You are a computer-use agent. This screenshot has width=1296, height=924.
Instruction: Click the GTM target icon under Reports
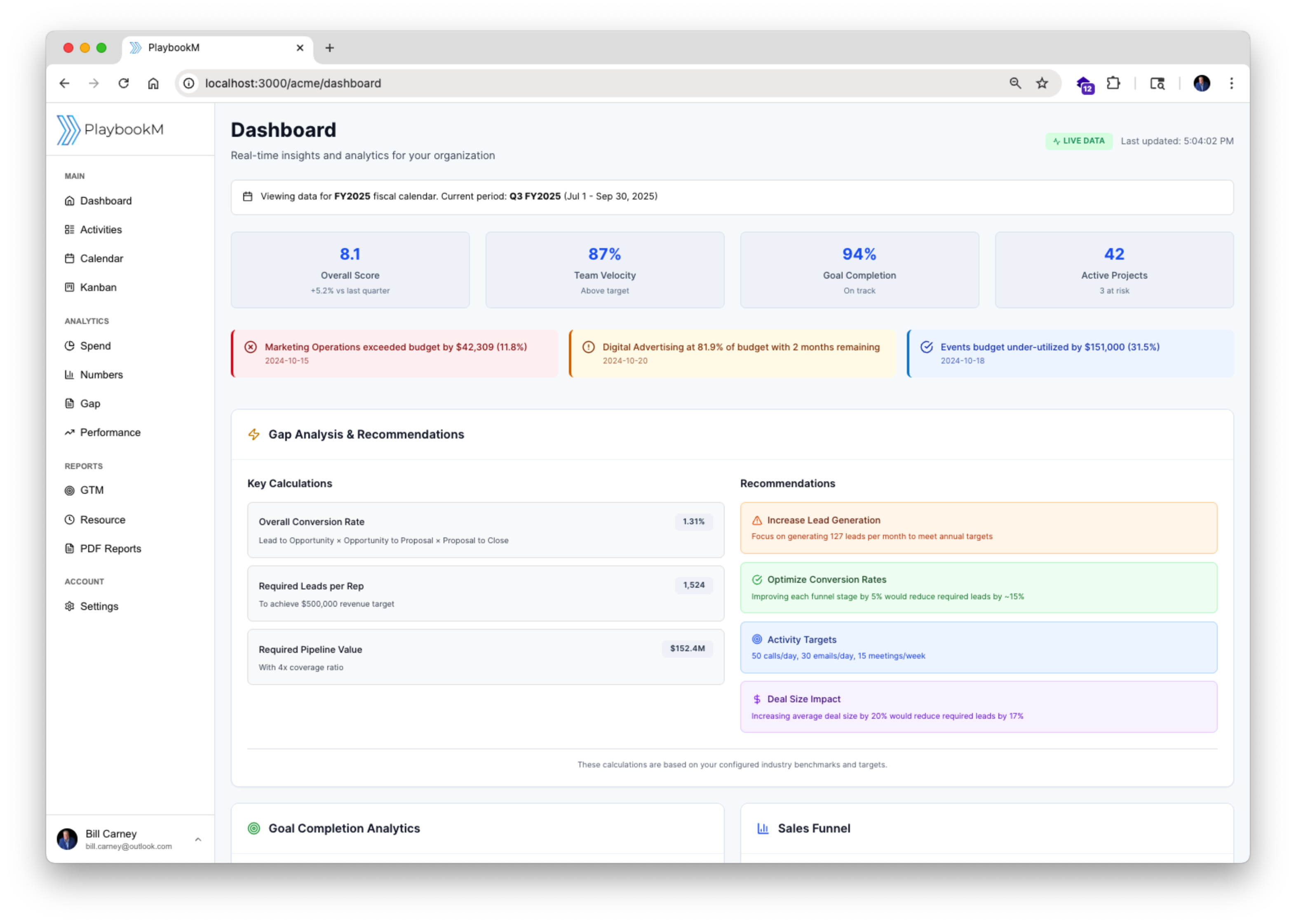(69, 490)
